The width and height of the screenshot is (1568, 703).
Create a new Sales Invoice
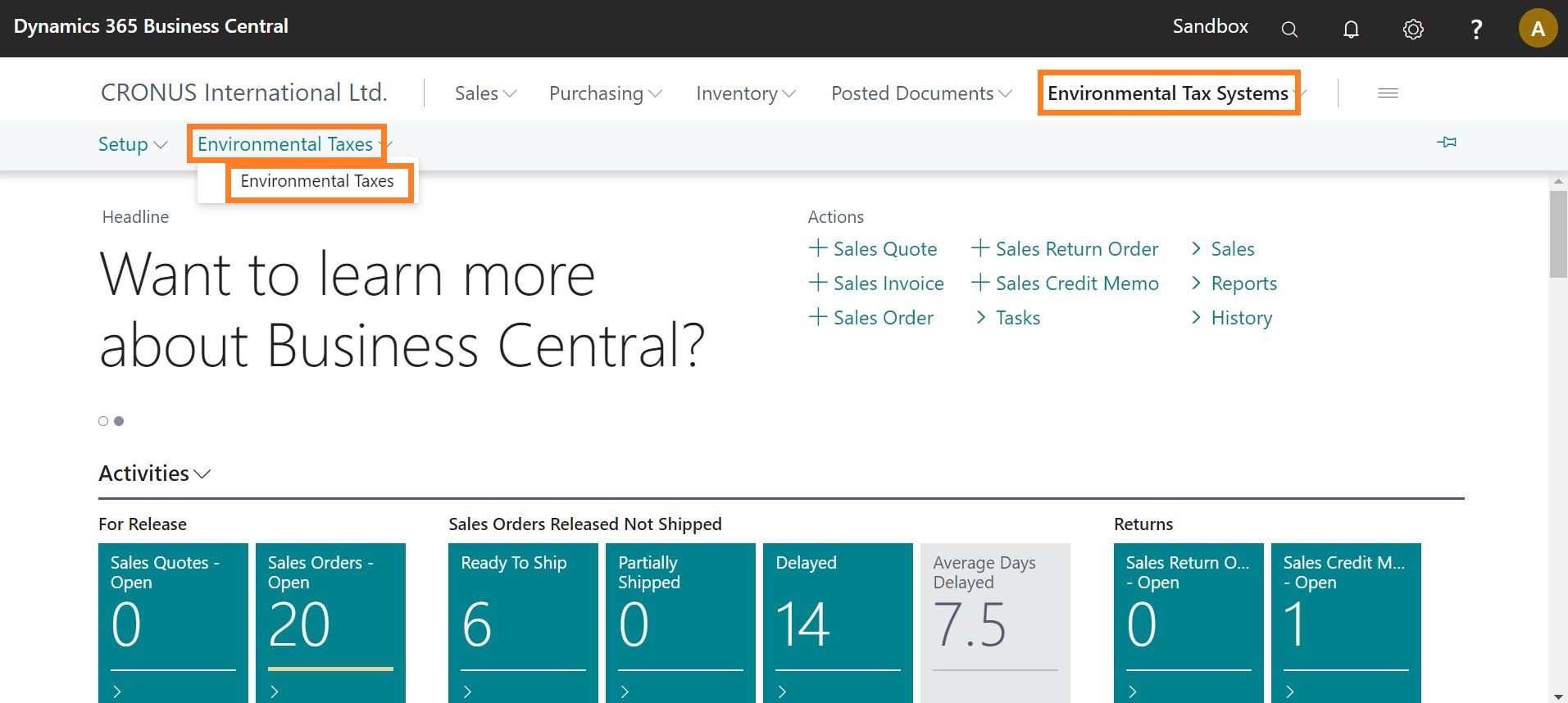876,283
